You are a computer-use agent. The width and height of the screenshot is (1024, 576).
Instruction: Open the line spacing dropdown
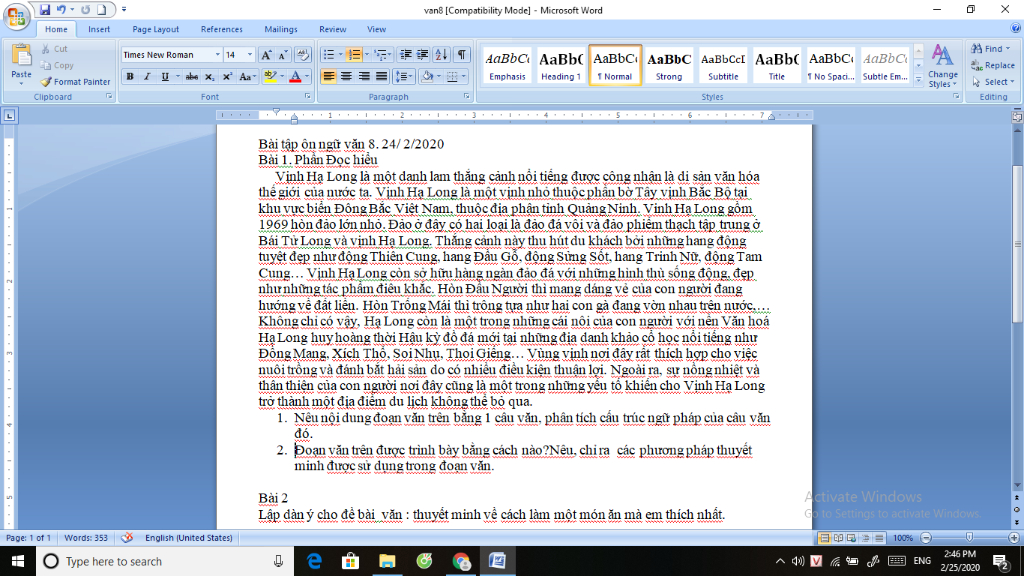[404, 76]
